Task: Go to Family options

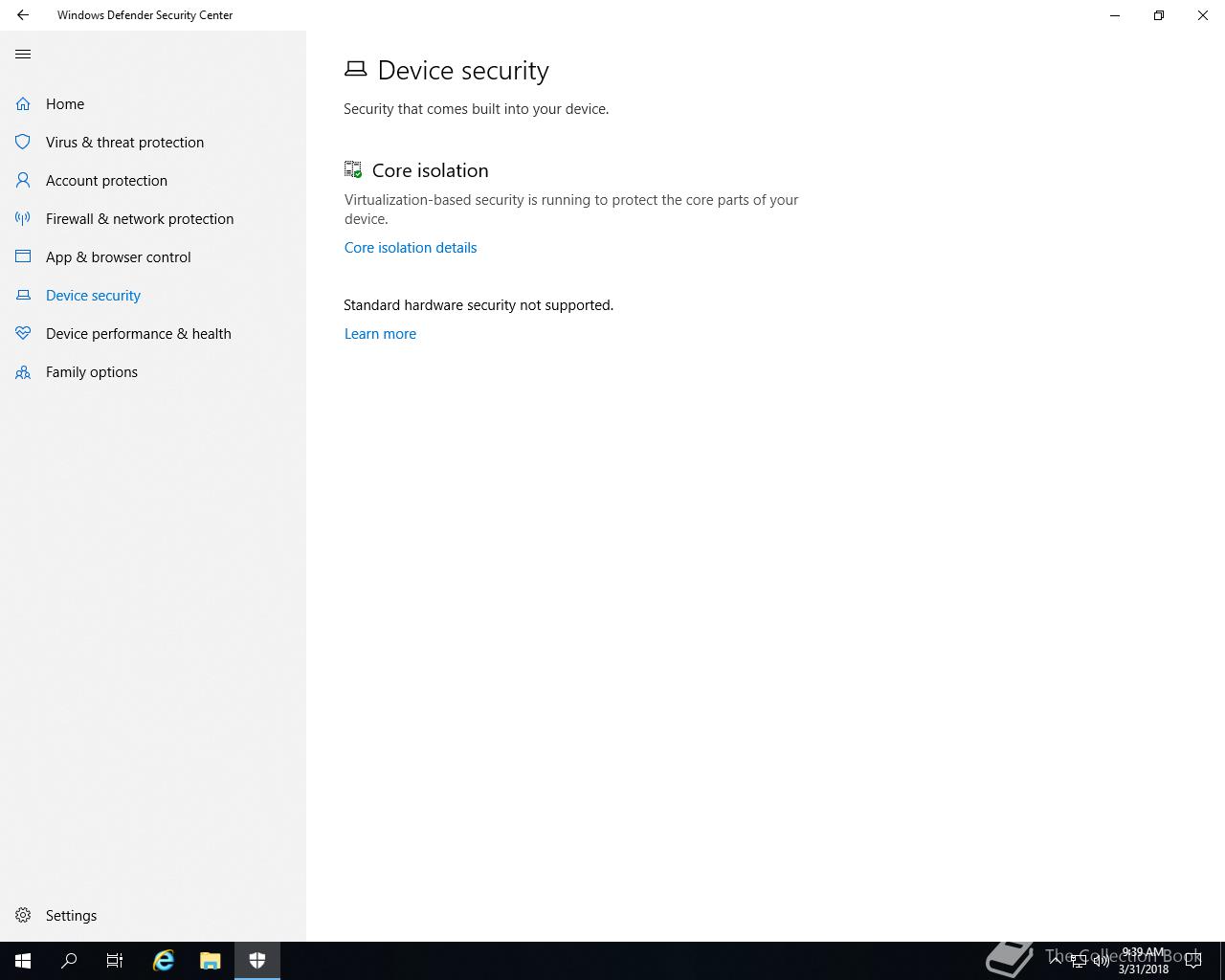Action: pos(92,371)
